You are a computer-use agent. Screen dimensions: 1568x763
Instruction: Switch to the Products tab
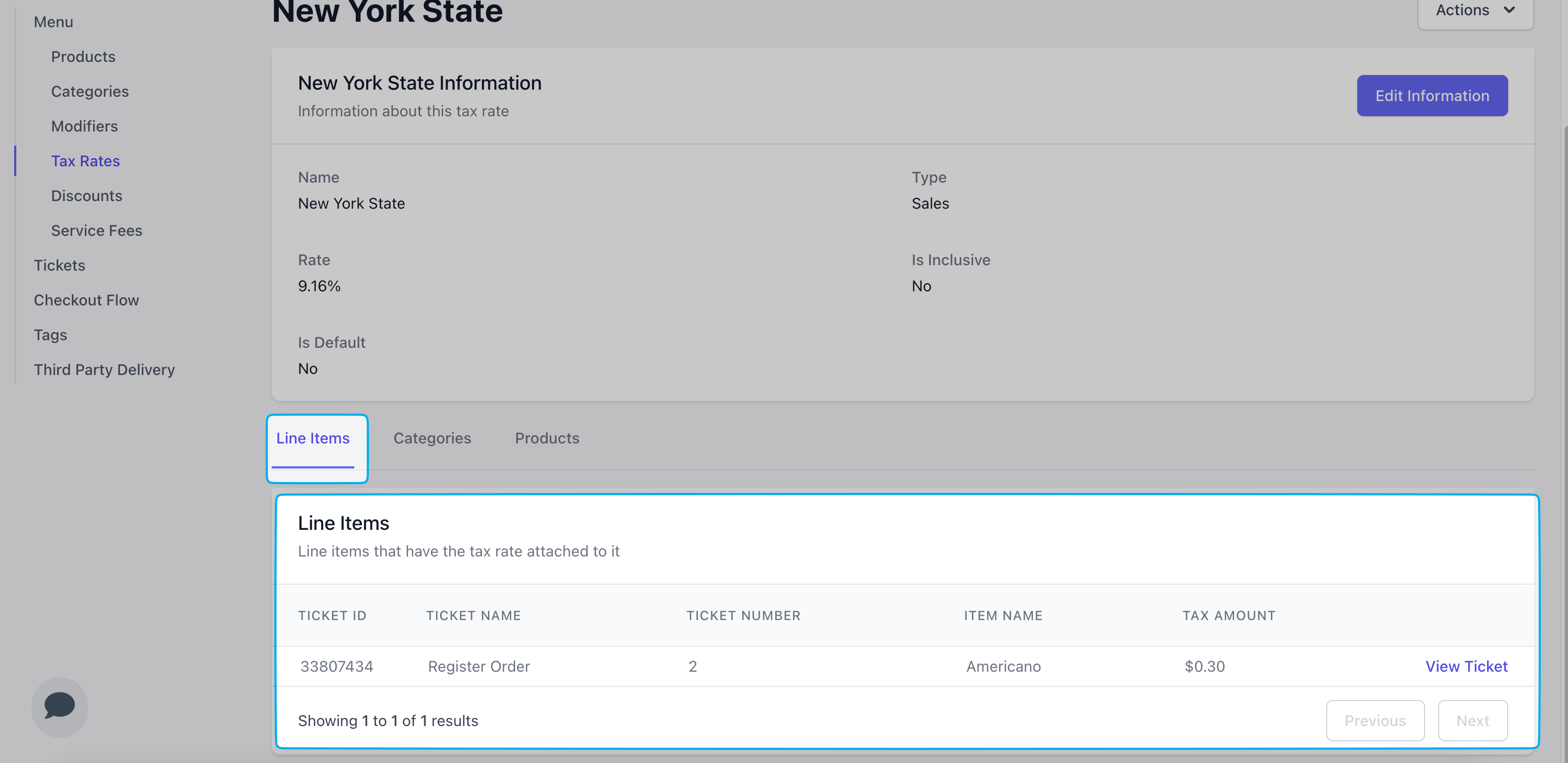[x=547, y=438]
